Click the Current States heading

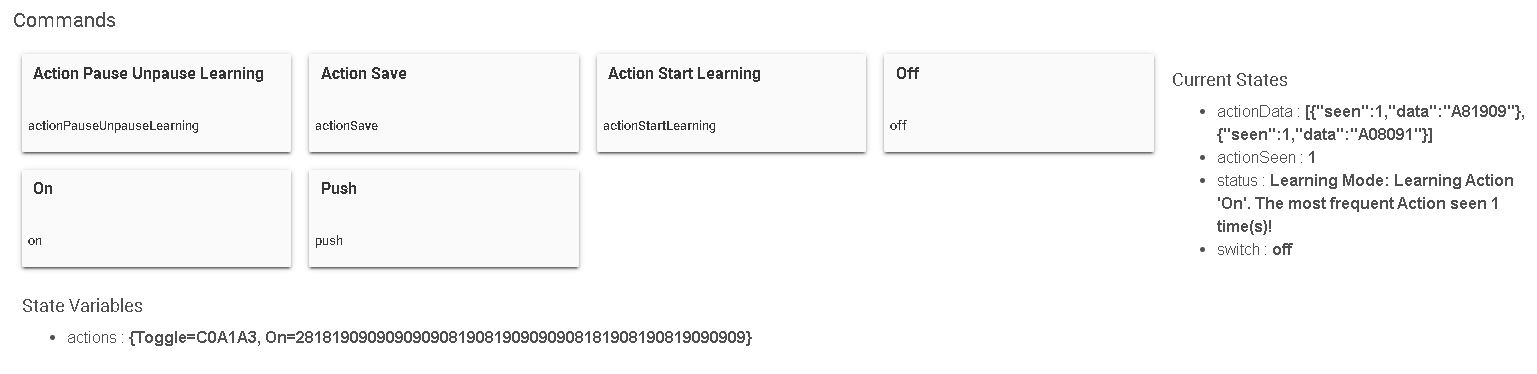pos(1229,80)
